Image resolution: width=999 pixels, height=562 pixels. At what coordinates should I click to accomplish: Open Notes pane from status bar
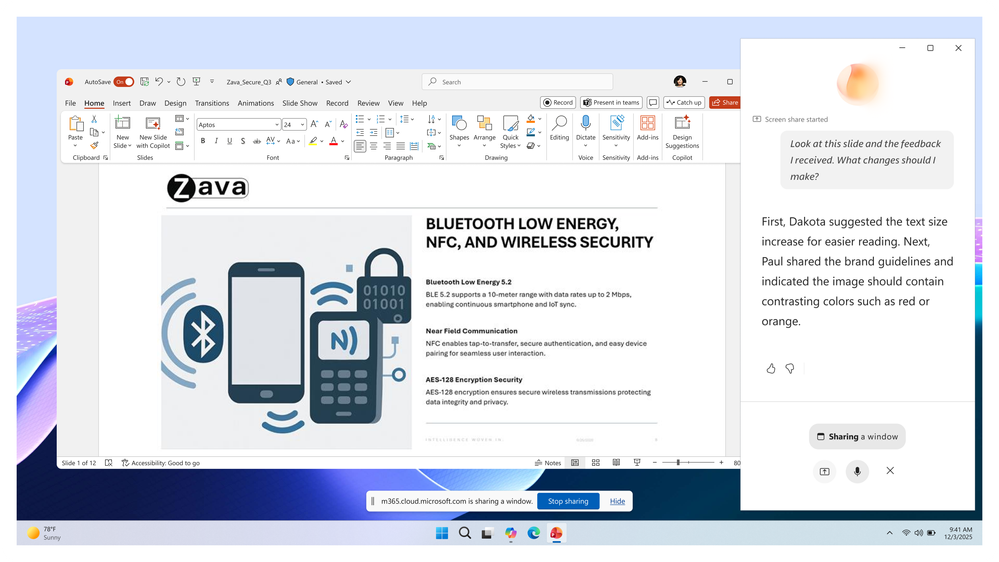coord(548,463)
